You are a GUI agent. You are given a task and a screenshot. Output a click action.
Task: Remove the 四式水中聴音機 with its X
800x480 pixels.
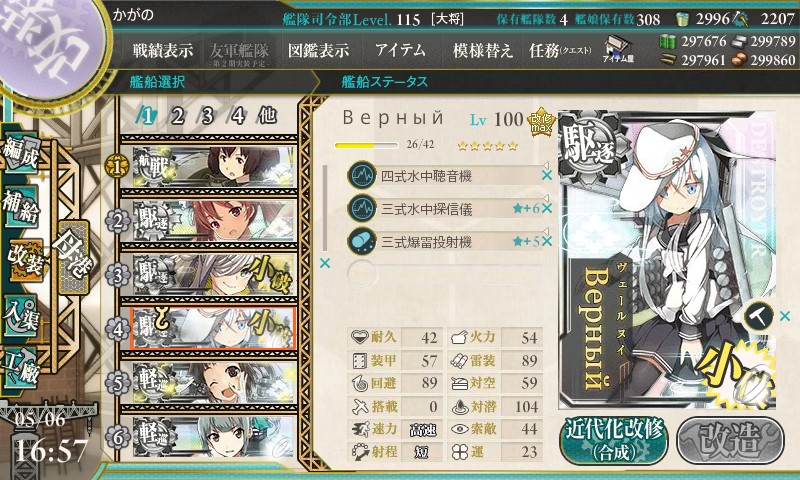(547, 175)
